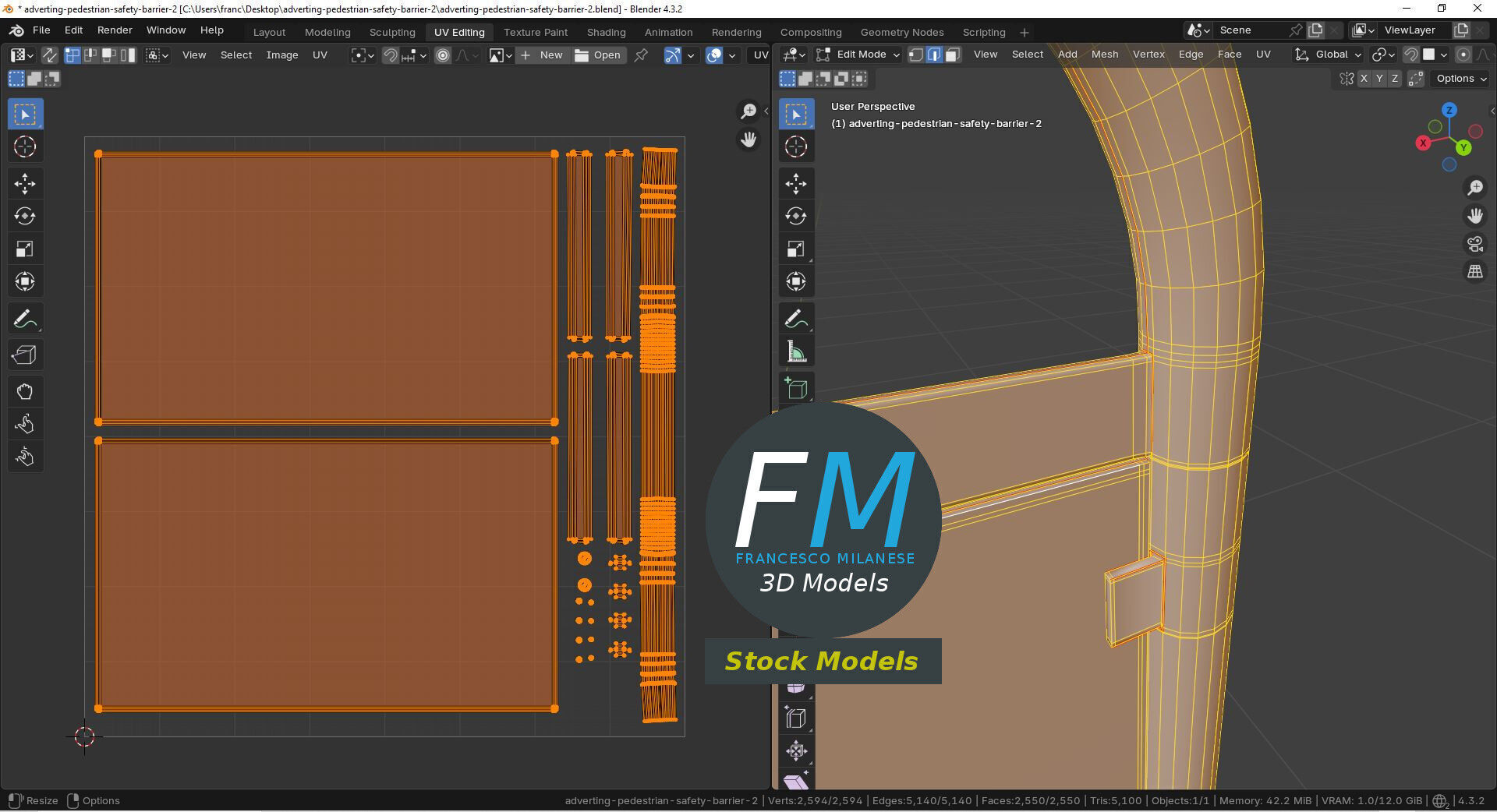This screenshot has height=812, width=1497.
Task: Switch to face select mode in 3D viewport
Action: coord(952,55)
